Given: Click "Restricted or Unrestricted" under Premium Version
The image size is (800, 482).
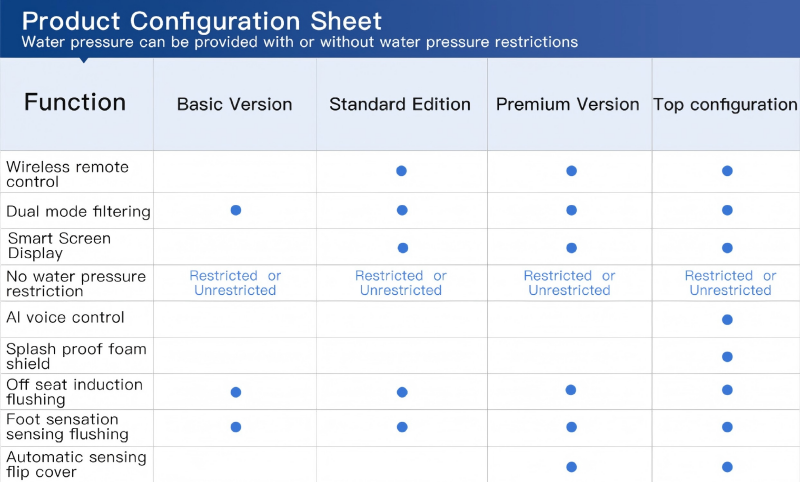Looking at the screenshot, I should pos(569,283).
